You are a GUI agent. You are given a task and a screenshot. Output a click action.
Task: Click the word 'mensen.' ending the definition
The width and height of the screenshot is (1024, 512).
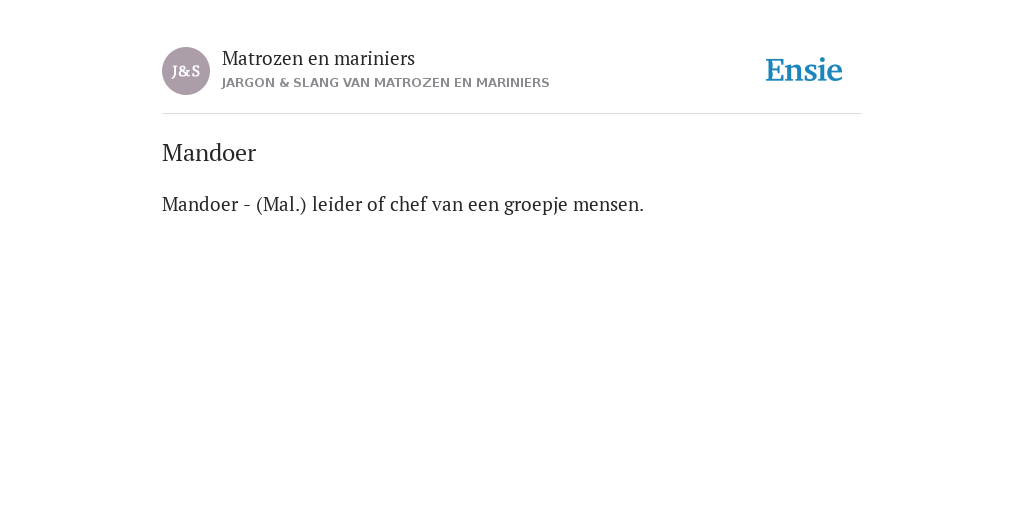click(608, 205)
